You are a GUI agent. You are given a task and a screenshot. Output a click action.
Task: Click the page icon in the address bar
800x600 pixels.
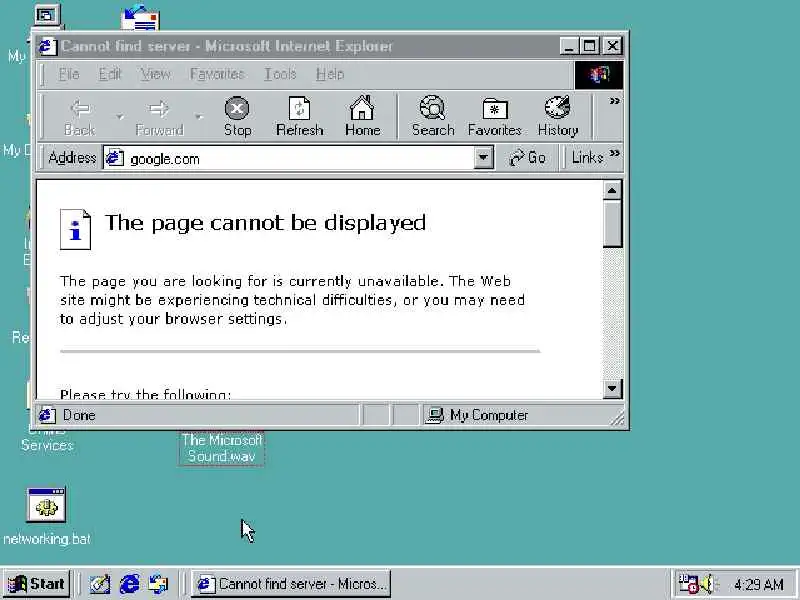click(x=114, y=158)
